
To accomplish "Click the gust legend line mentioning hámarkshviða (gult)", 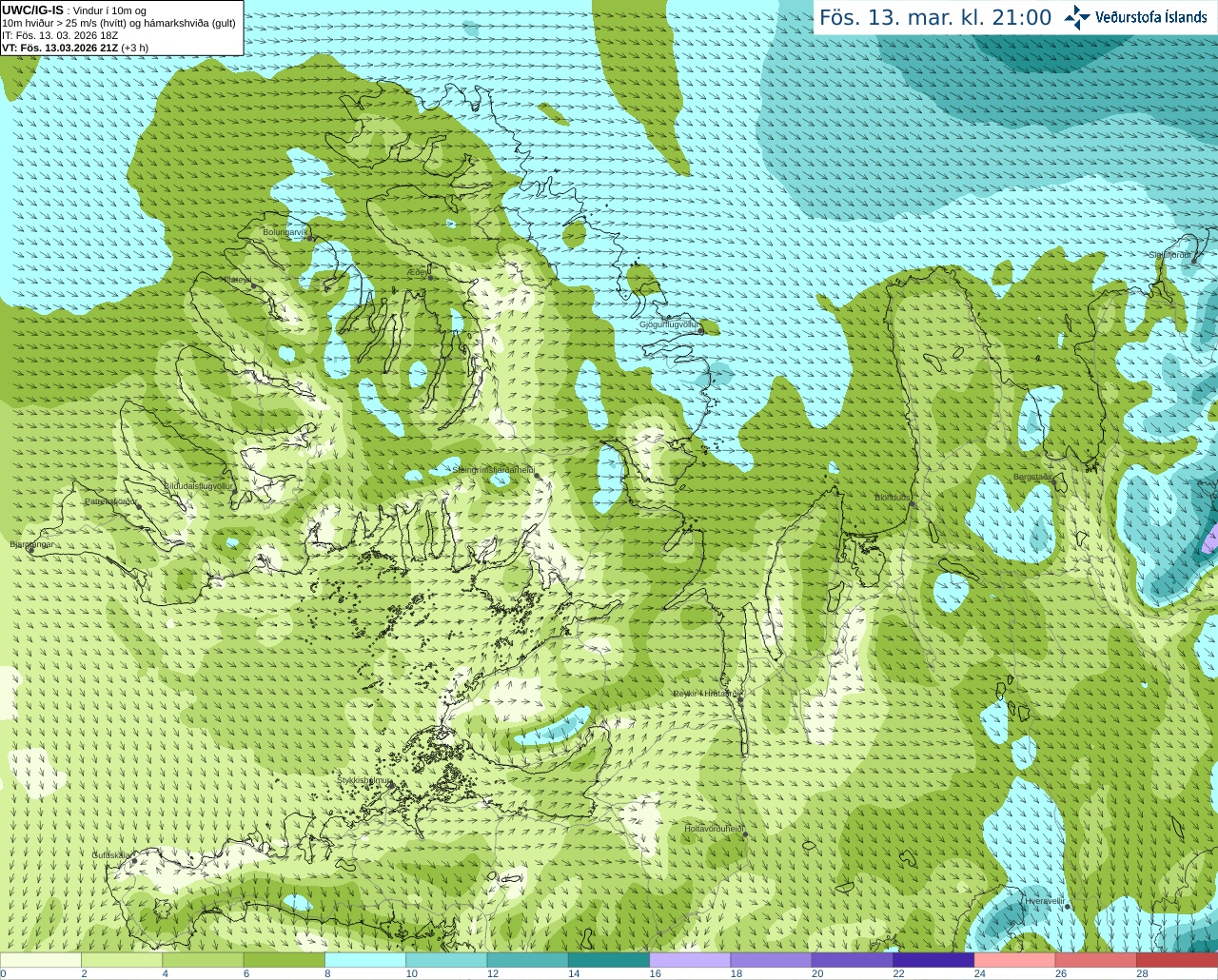I will (x=119, y=23).
